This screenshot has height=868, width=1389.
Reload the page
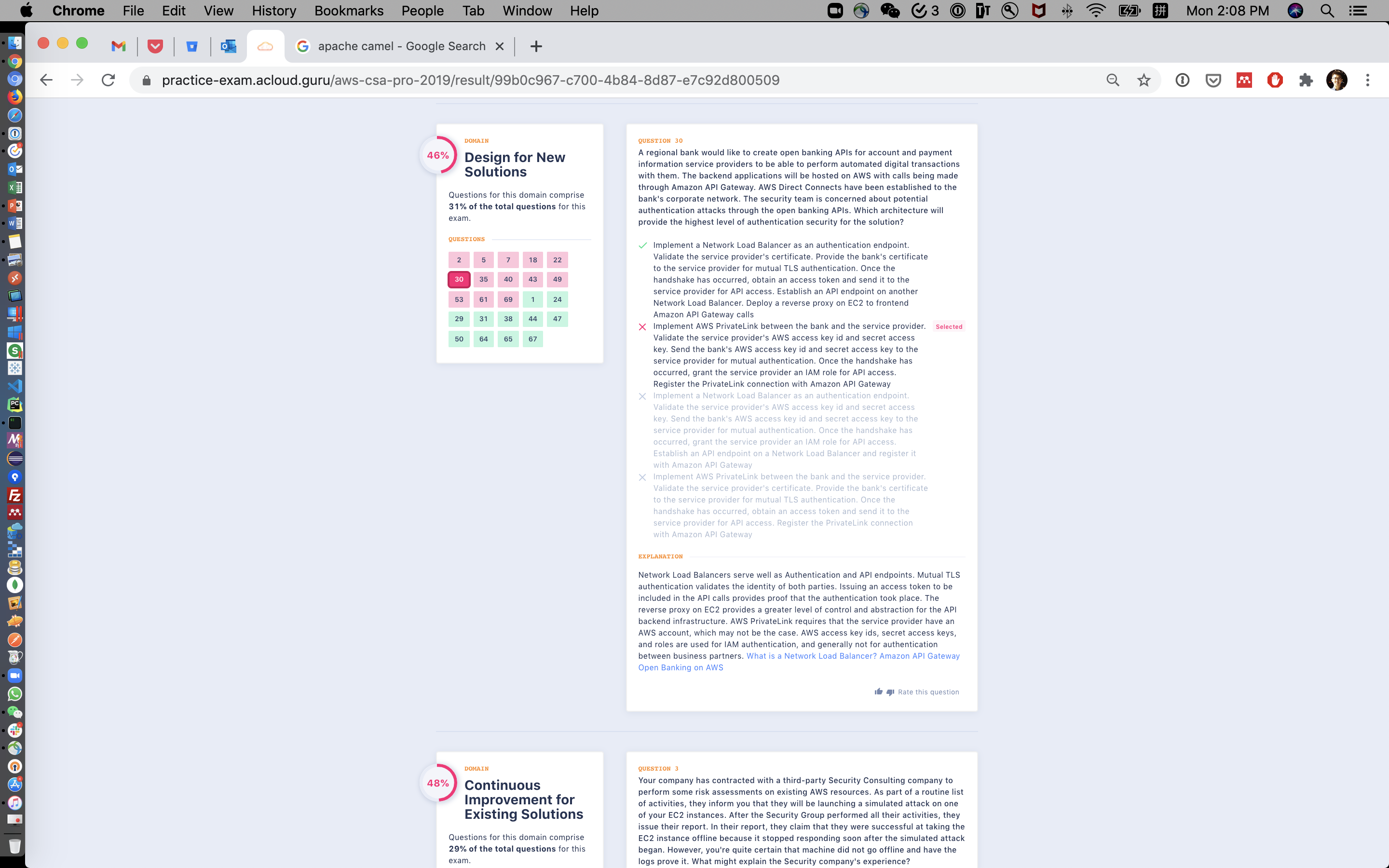pyautogui.click(x=108, y=81)
